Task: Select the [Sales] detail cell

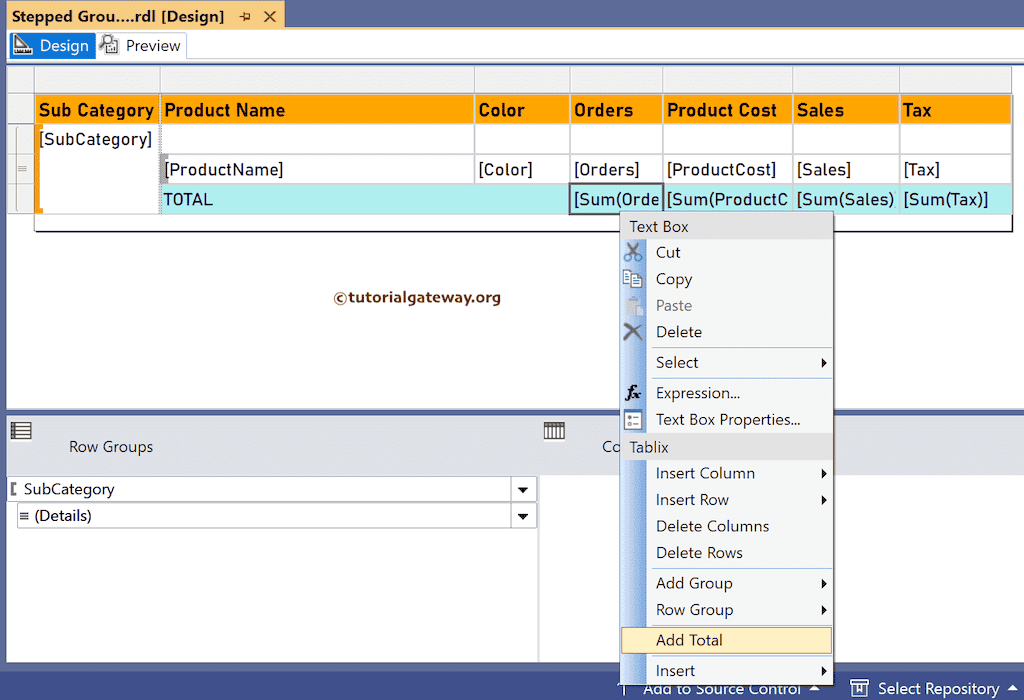Action: (x=846, y=170)
